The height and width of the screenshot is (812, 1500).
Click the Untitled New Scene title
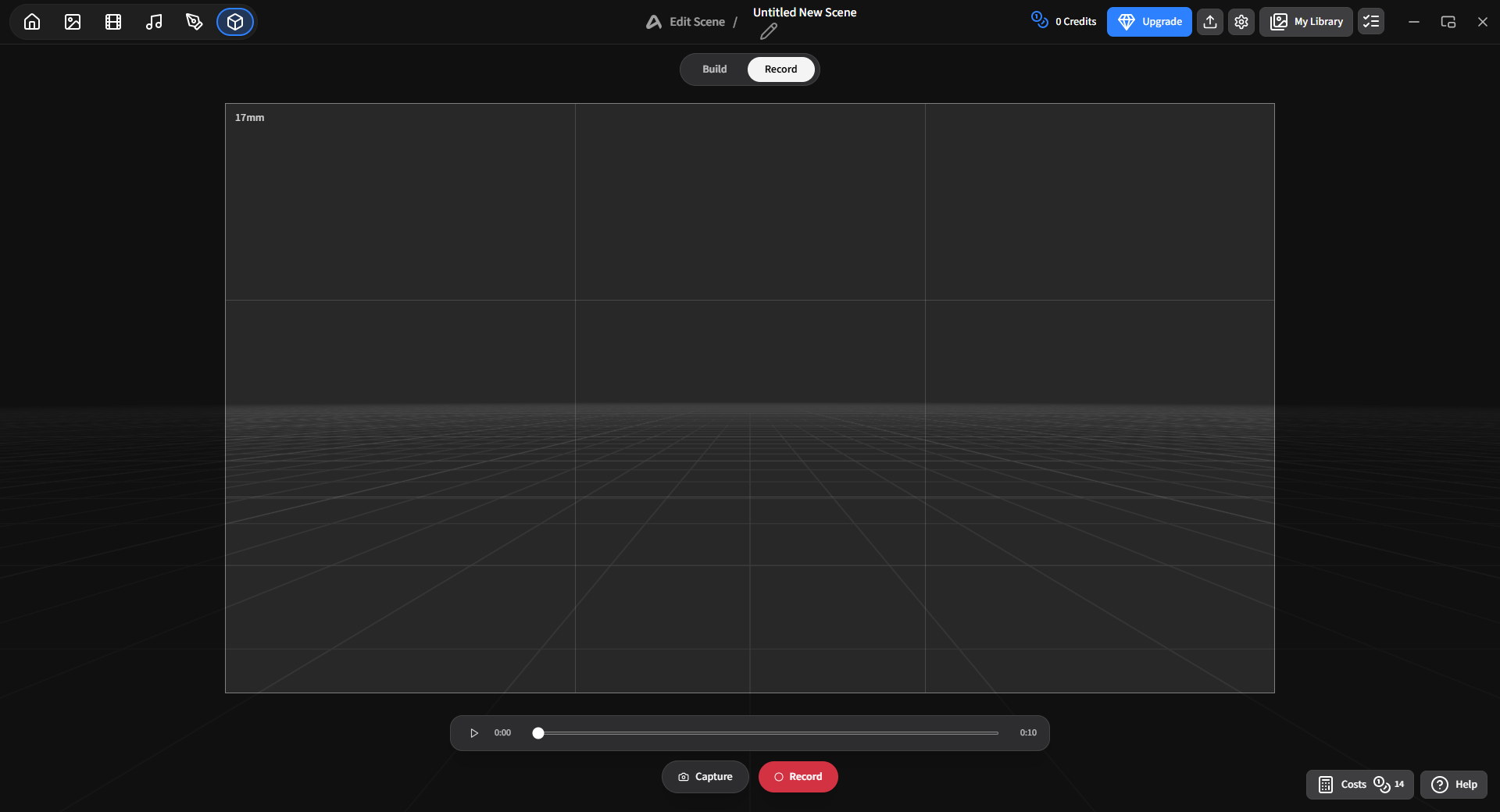[x=805, y=12]
